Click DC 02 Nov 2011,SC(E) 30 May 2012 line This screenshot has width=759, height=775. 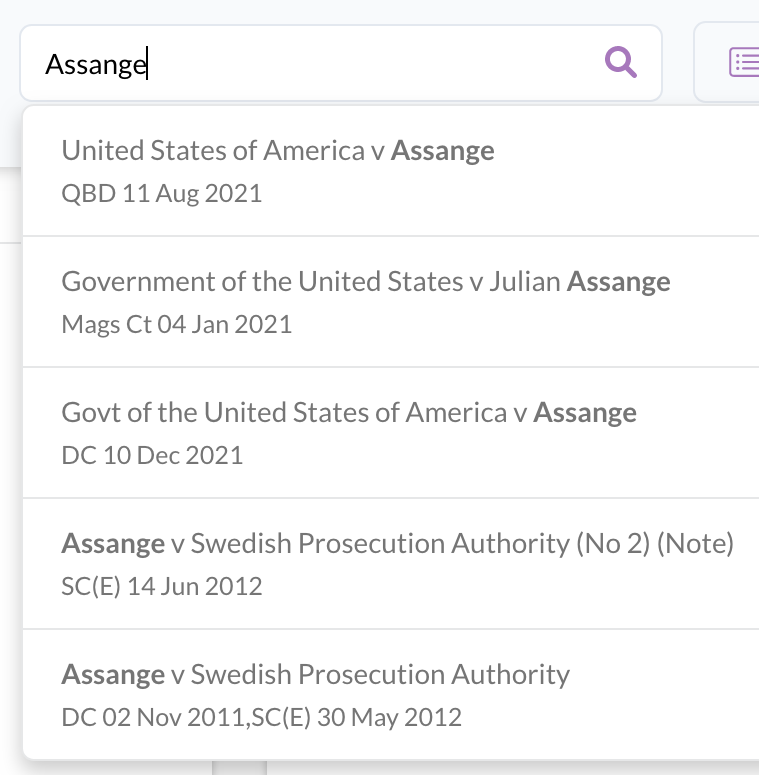pos(262,717)
